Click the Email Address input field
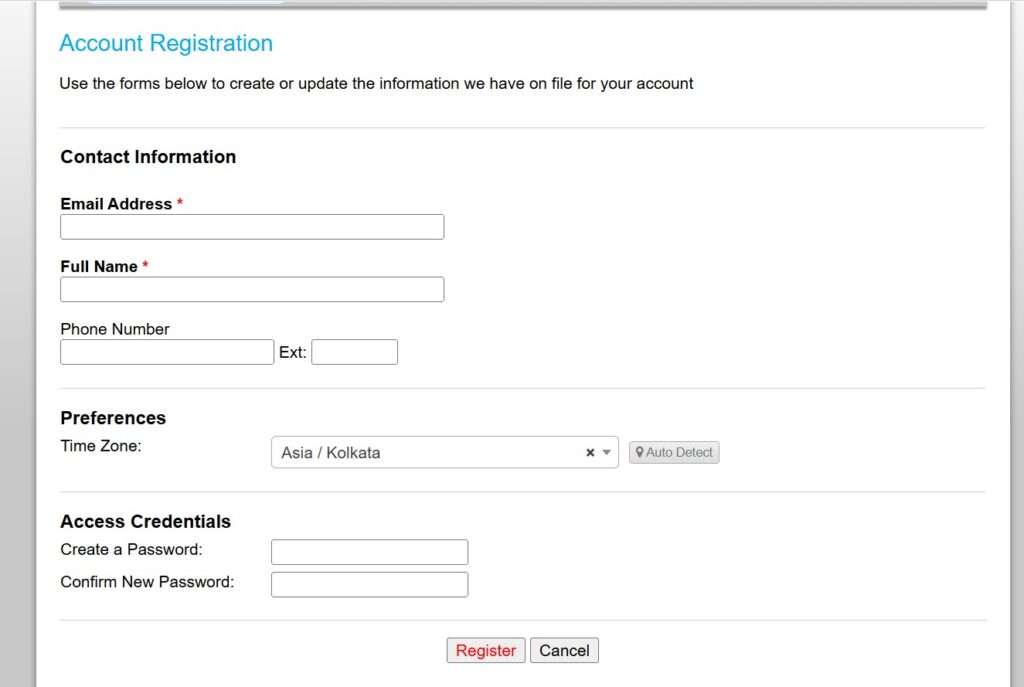 (x=252, y=227)
